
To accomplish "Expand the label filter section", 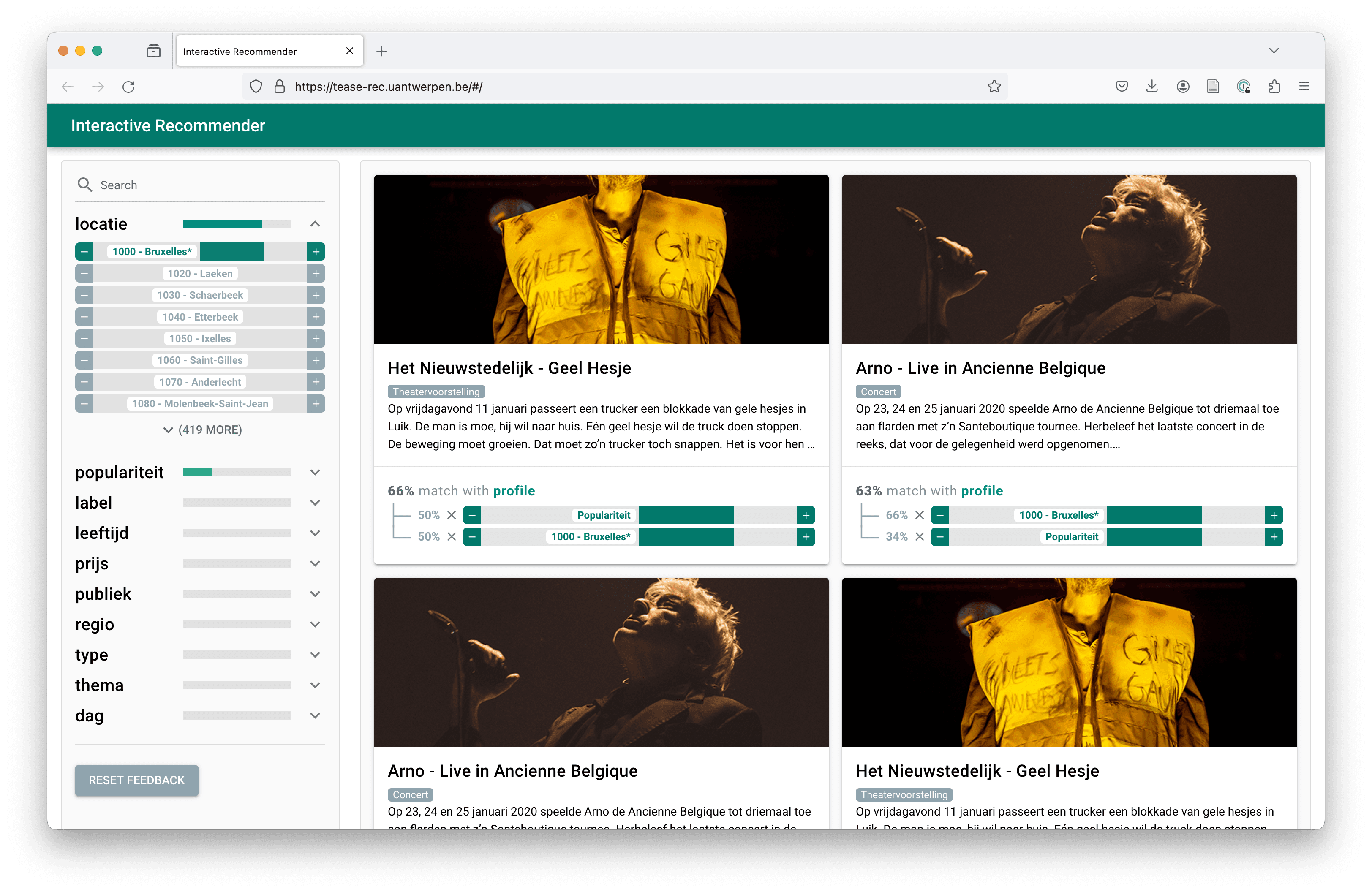I will point(315,503).
